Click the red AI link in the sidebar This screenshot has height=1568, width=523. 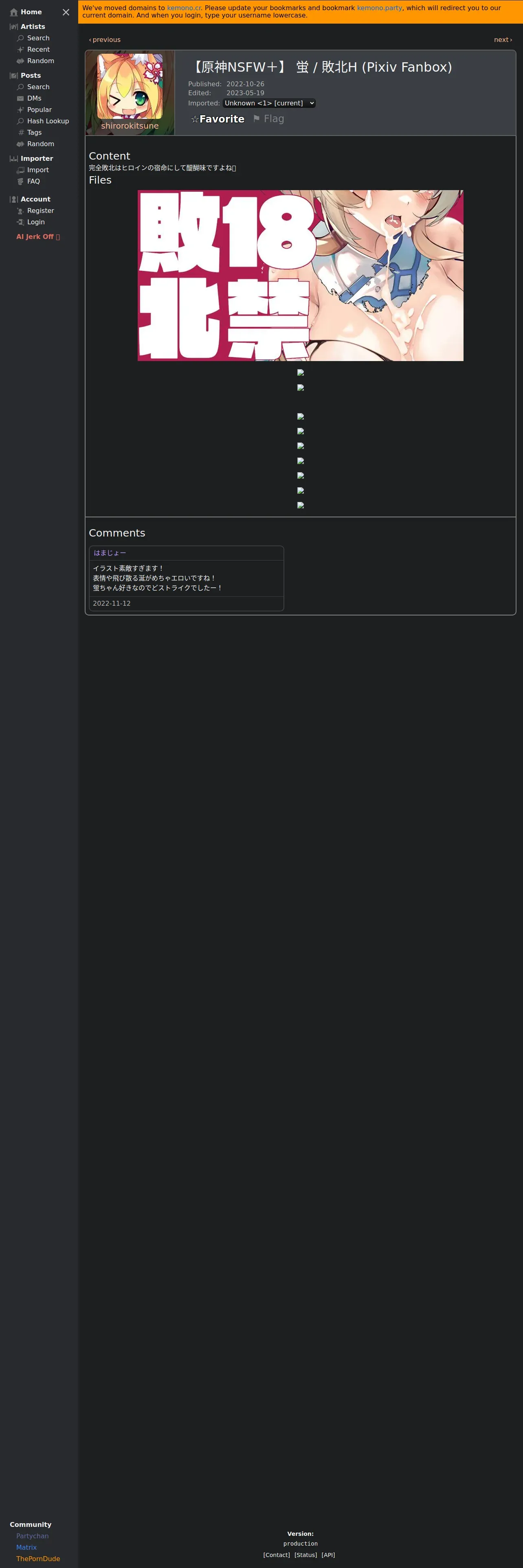[38, 237]
